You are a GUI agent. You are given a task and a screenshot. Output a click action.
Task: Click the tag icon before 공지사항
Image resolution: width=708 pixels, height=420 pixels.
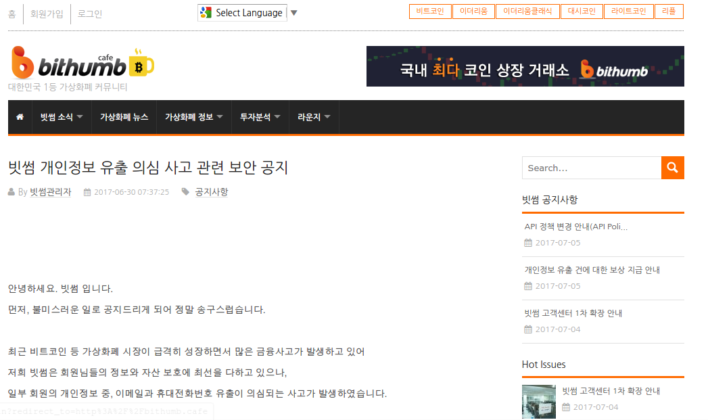click(185, 192)
